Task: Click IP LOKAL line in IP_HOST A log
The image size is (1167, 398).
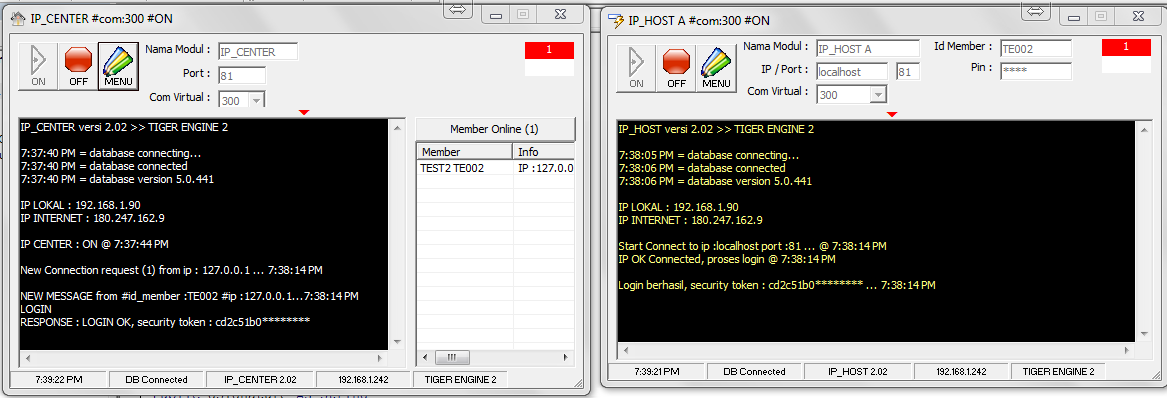Action: click(679, 208)
